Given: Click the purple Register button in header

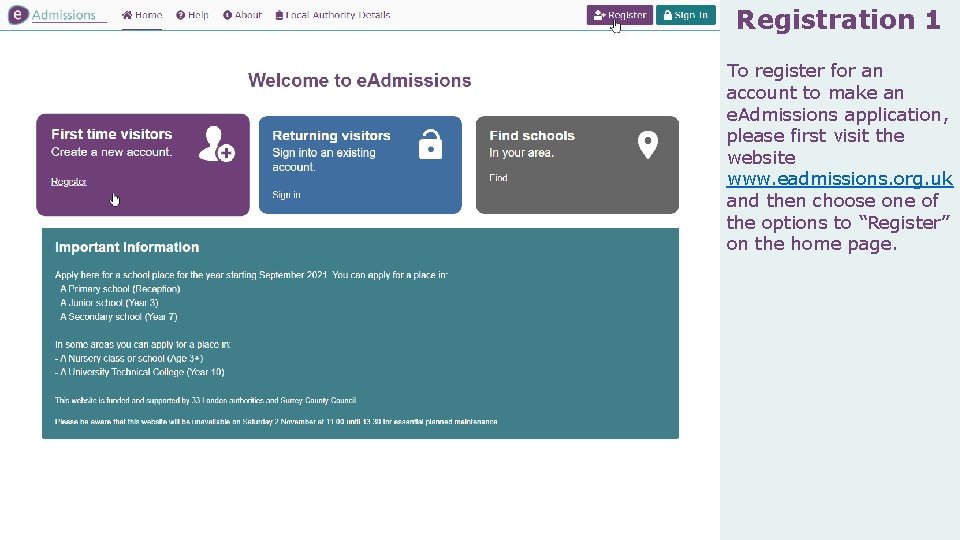Looking at the screenshot, I should coord(620,15).
